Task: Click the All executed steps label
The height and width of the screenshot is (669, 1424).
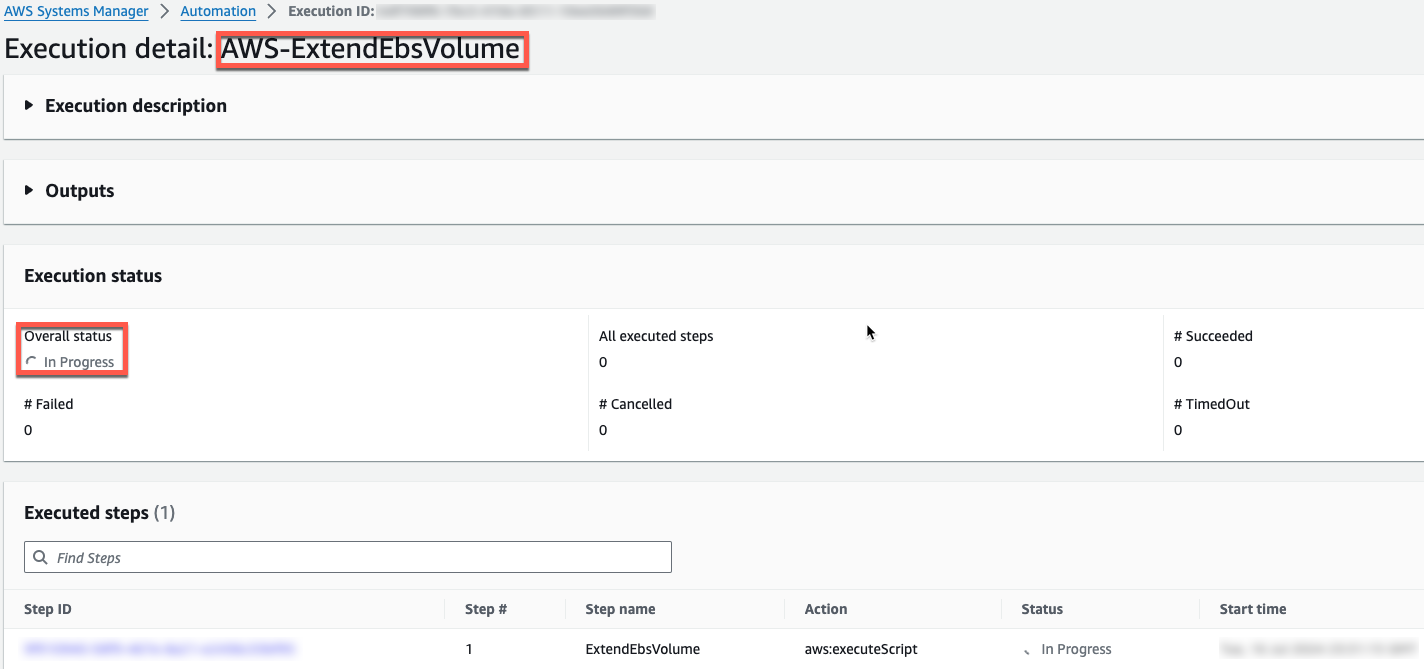Action: click(x=656, y=336)
